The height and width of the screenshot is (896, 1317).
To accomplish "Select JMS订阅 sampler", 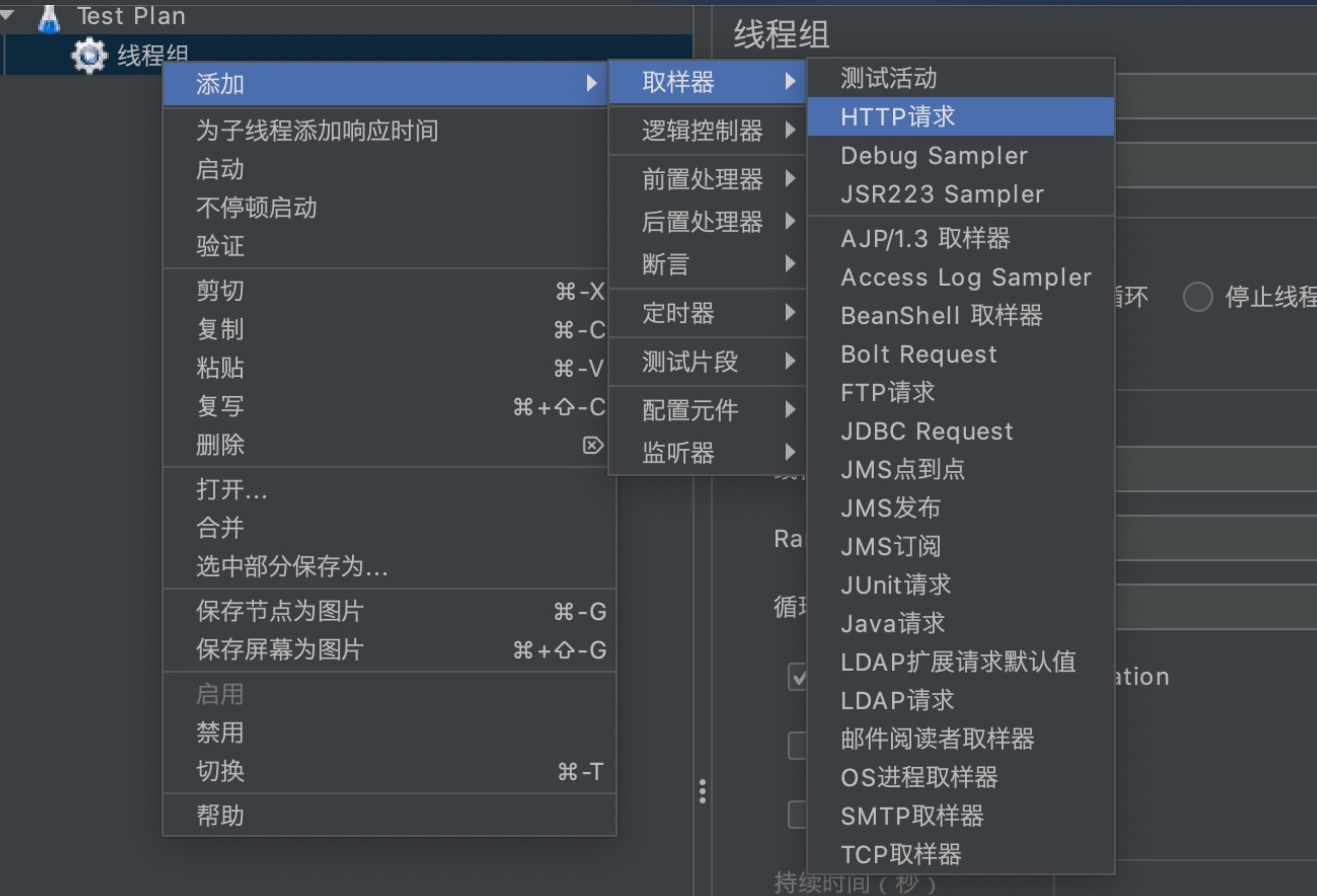I will [961, 547].
